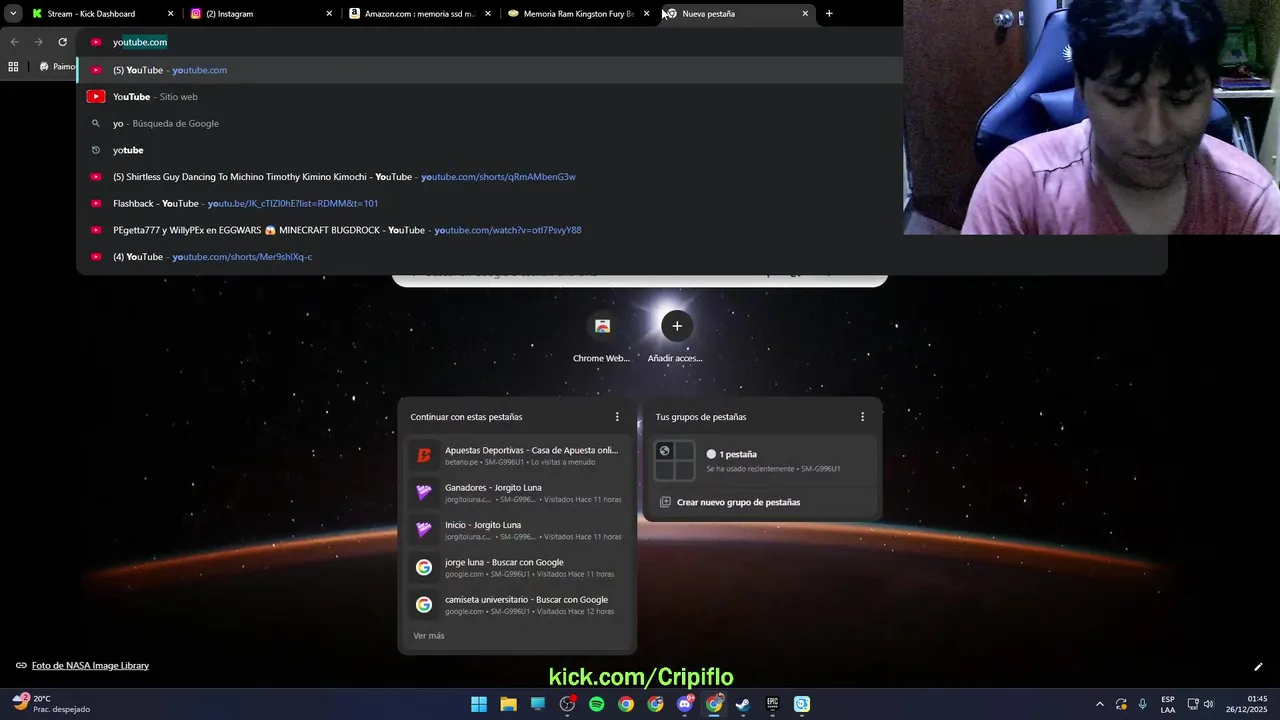
Task: Open Inicio - Jorgito Luna entry
Action: pos(517,530)
